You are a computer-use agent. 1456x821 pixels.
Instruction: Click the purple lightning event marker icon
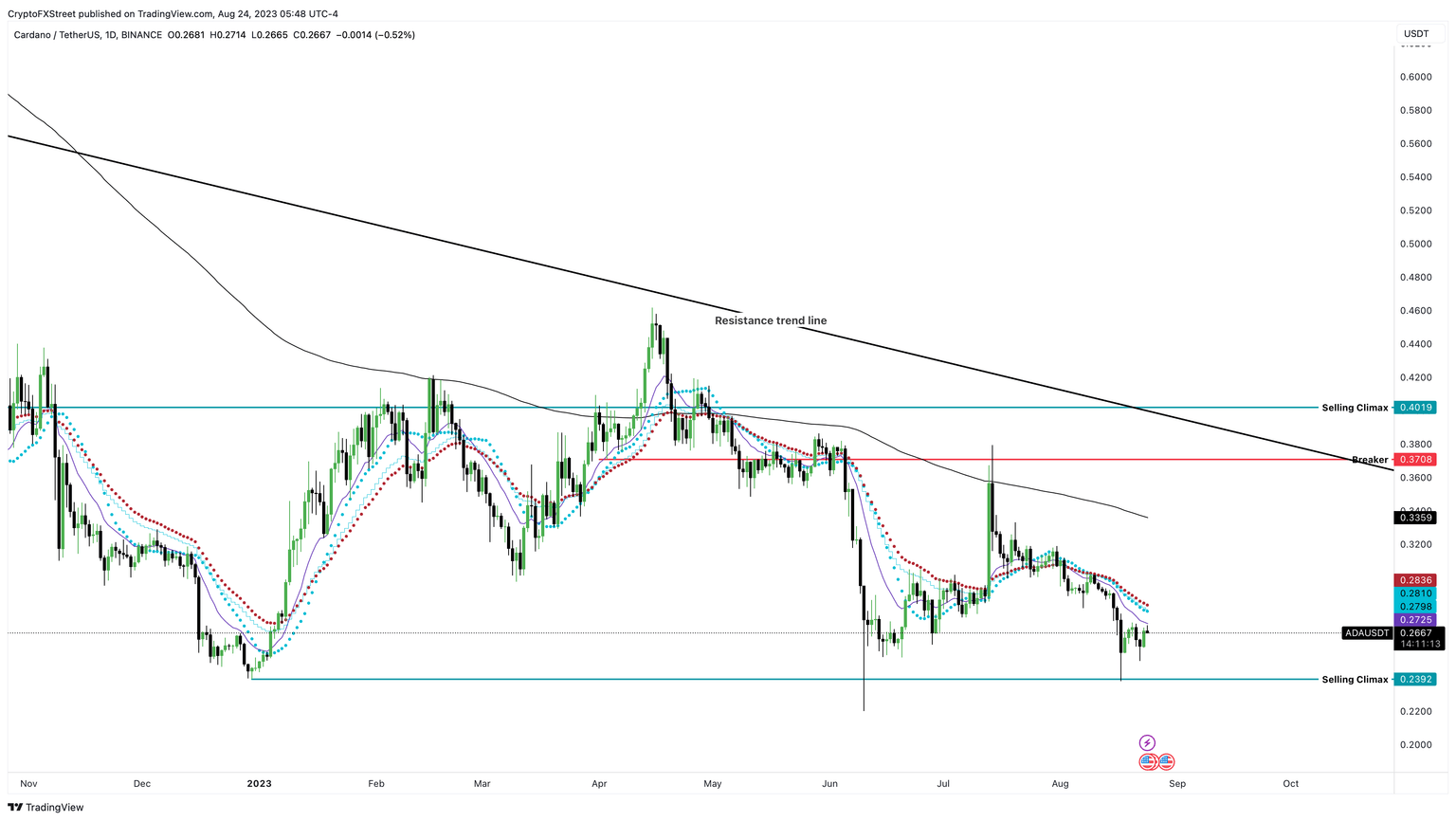pyautogui.click(x=1147, y=742)
